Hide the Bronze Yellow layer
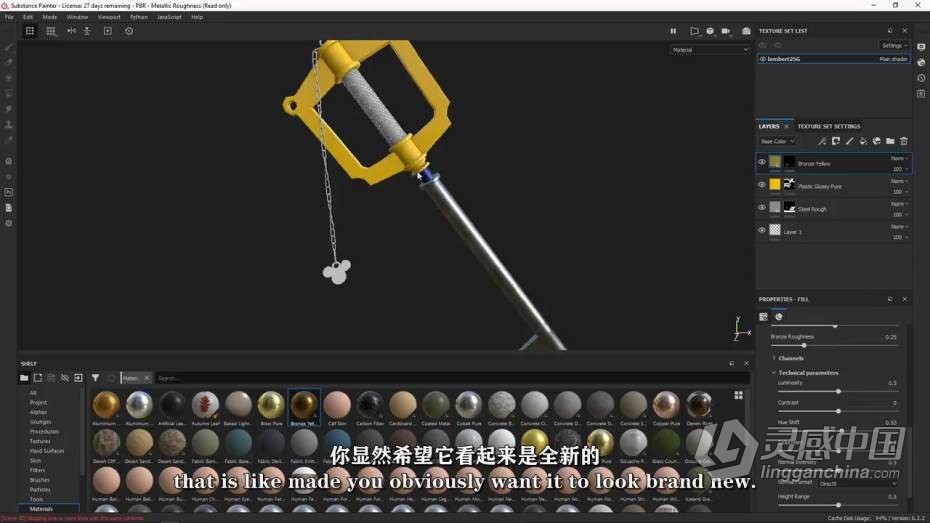Screen dimensions: 930x523 point(762,162)
